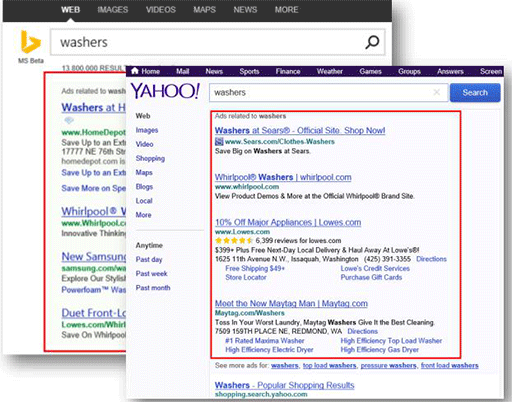Click the Sears favicon beside the Sears URL
Viewport: 512px width, 402px height.
coord(219,142)
